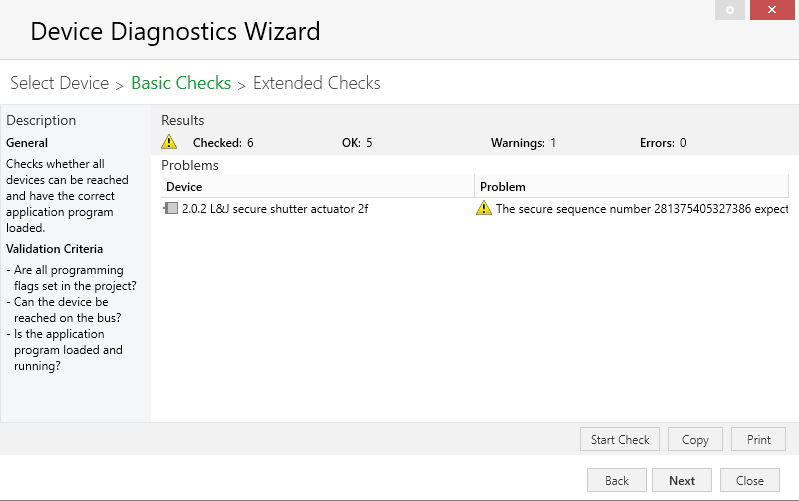799x501 pixels.
Task: Click the pin button in title bar
Action: click(730, 10)
